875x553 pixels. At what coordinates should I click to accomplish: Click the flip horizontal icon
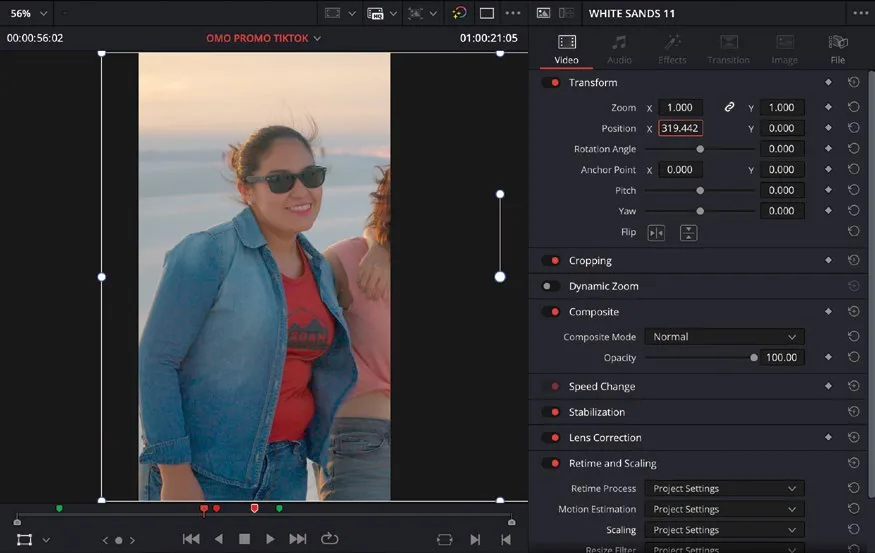(x=656, y=233)
